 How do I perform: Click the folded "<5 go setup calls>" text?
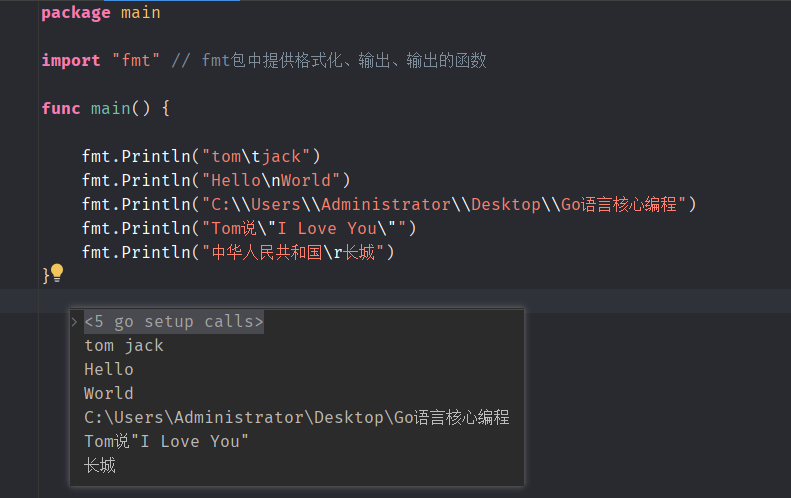click(174, 321)
